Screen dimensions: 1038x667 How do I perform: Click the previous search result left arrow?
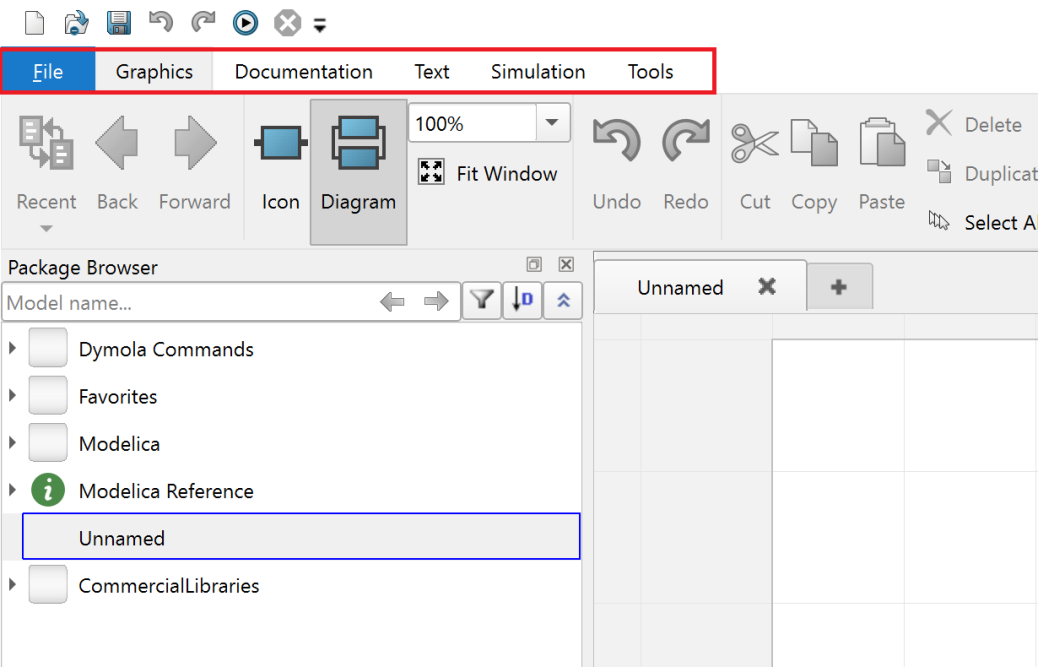tap(392, 302)
